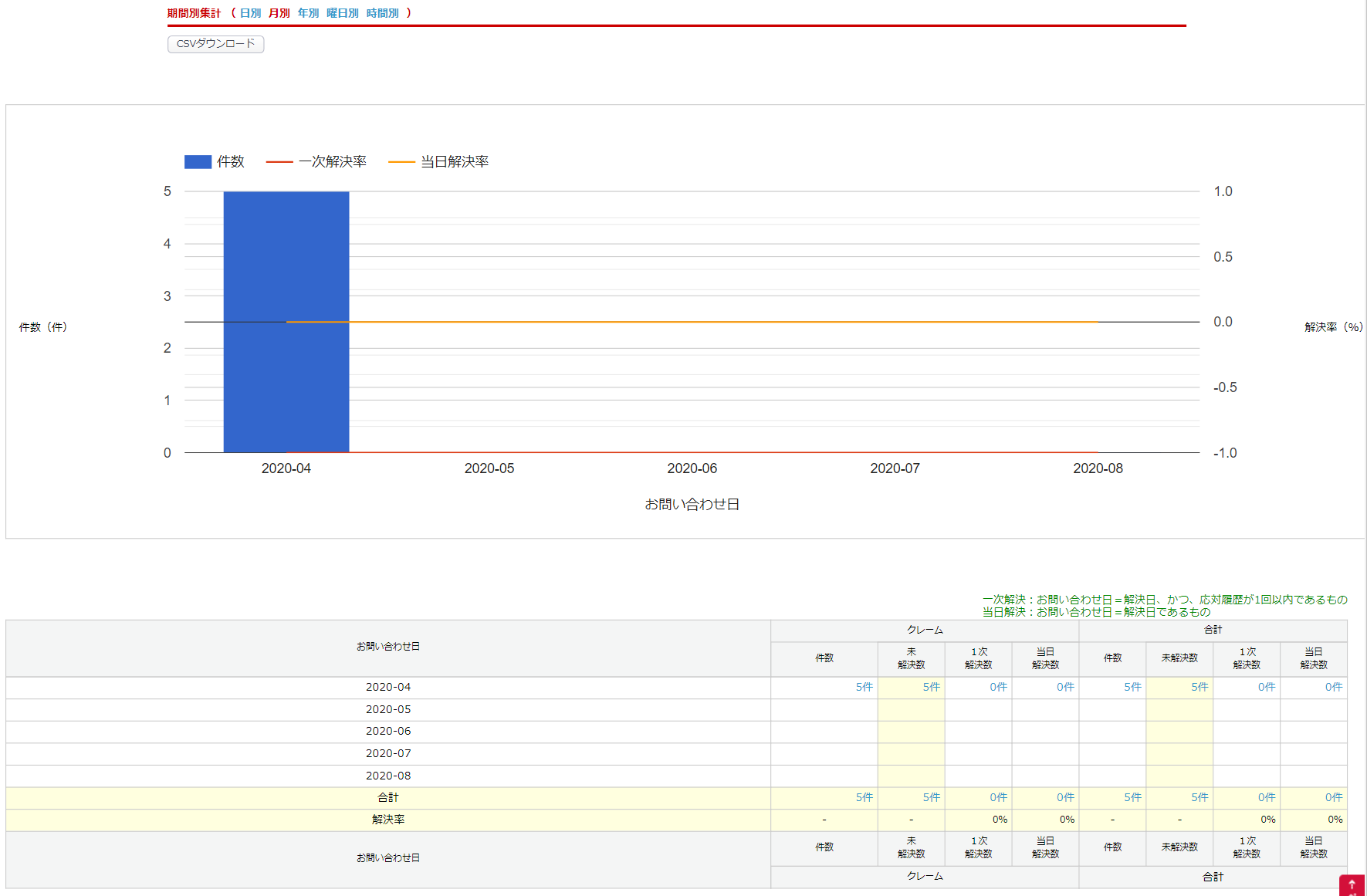Screen dimensions: 1367x896
Task: Click the blue 件数 legend swatch
Action: pyautogui.click(x=198, y=162)
